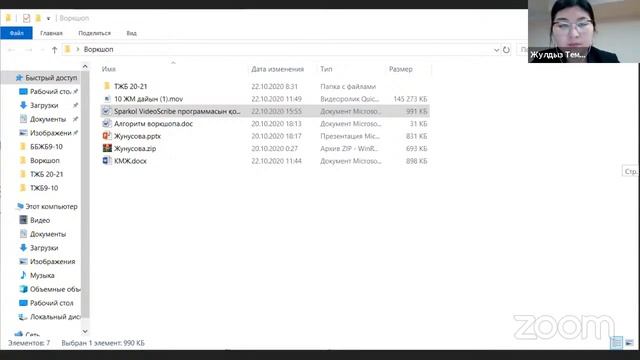640x360 pixels.
Task: Select the Алгоритм воркшопа.doc file icon
Action: [x=107, y=124]
